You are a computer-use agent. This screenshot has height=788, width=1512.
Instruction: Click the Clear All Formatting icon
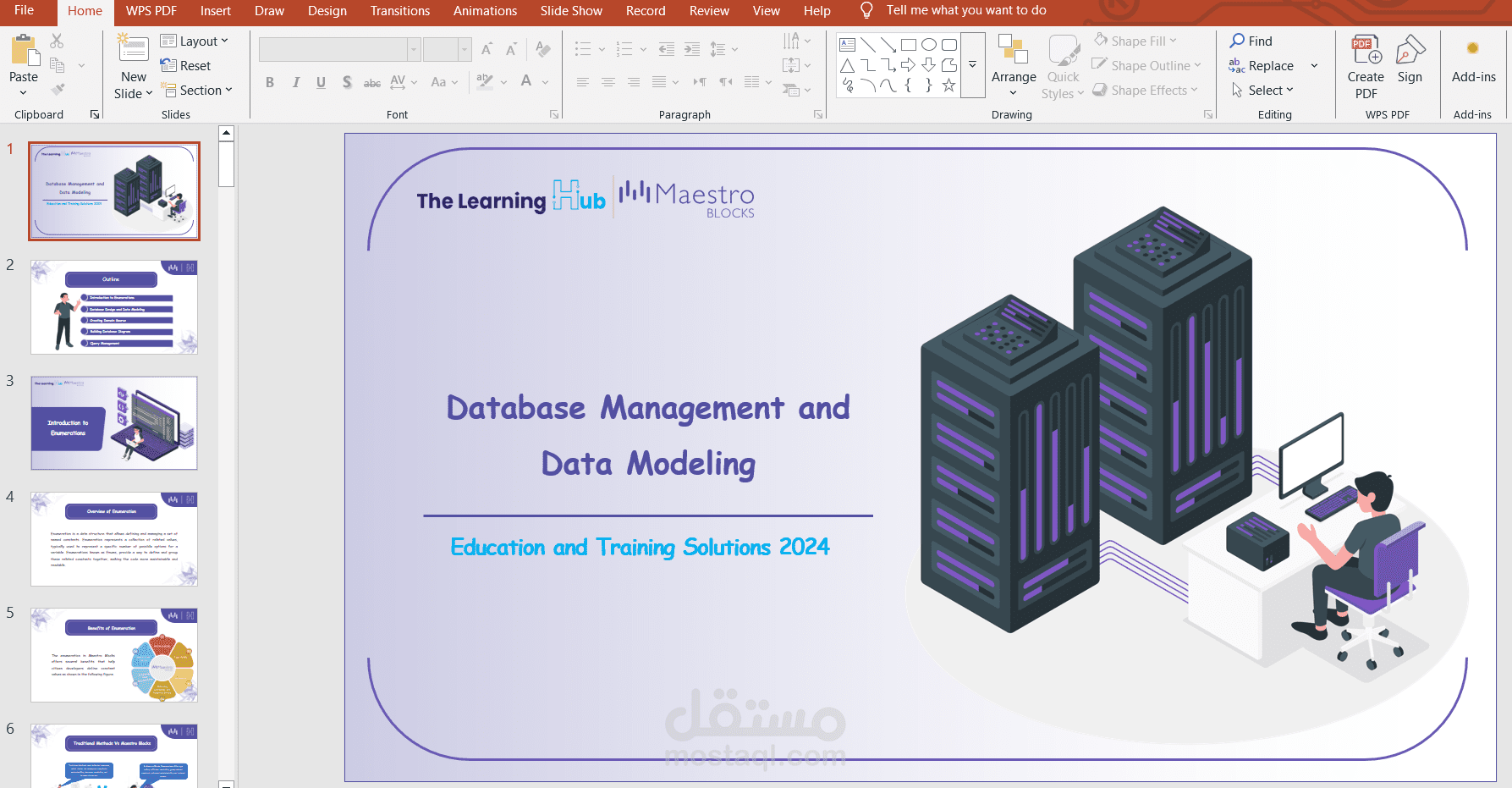(x=543, y=49)
